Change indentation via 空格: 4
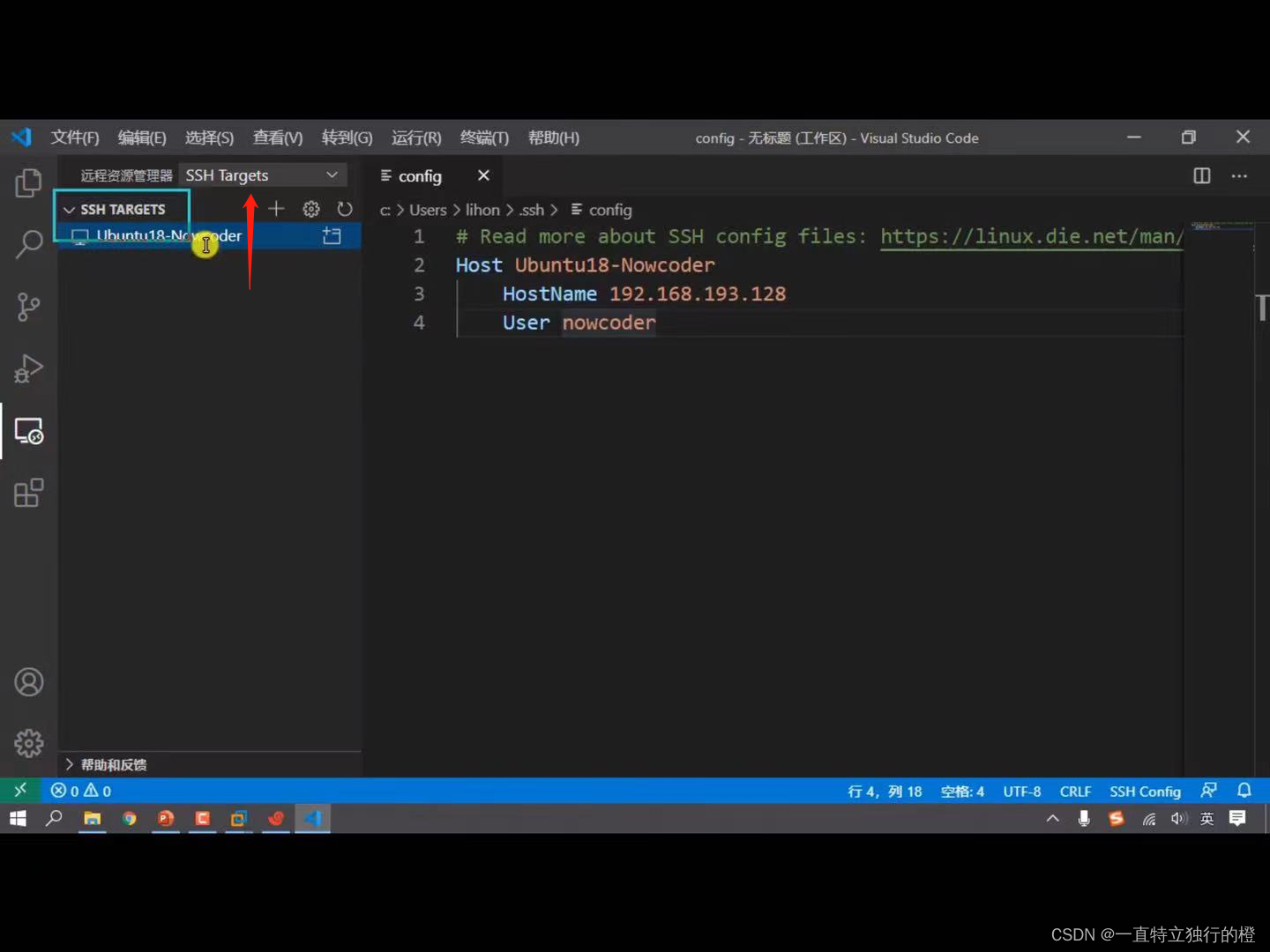This screenshot has height=952, width=1270. [962, 791]
